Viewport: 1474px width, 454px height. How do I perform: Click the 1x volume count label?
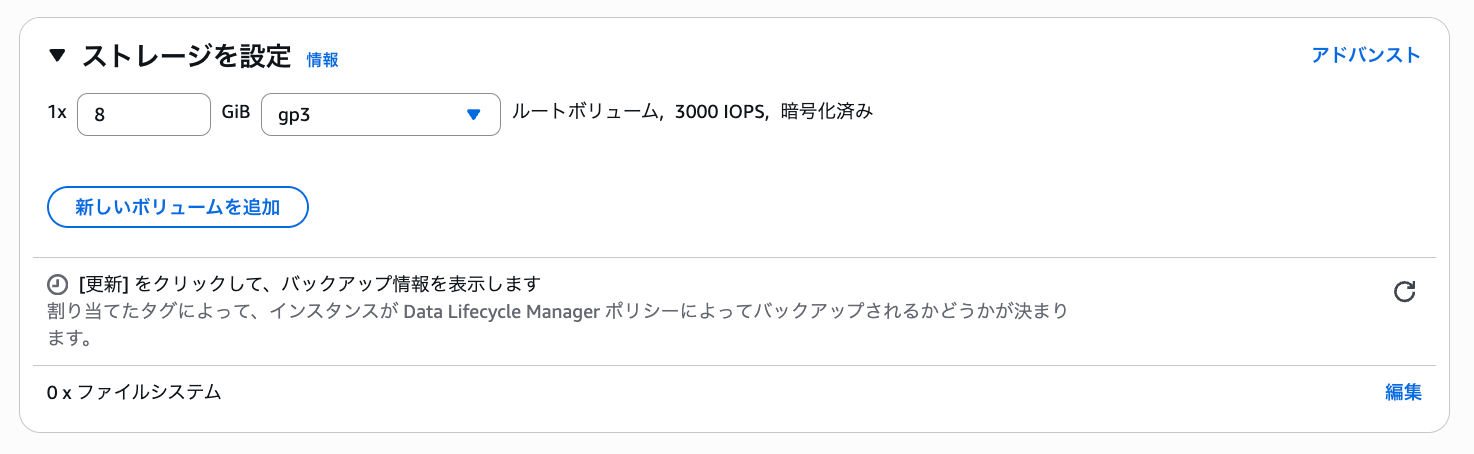click(x=57, y=113)
